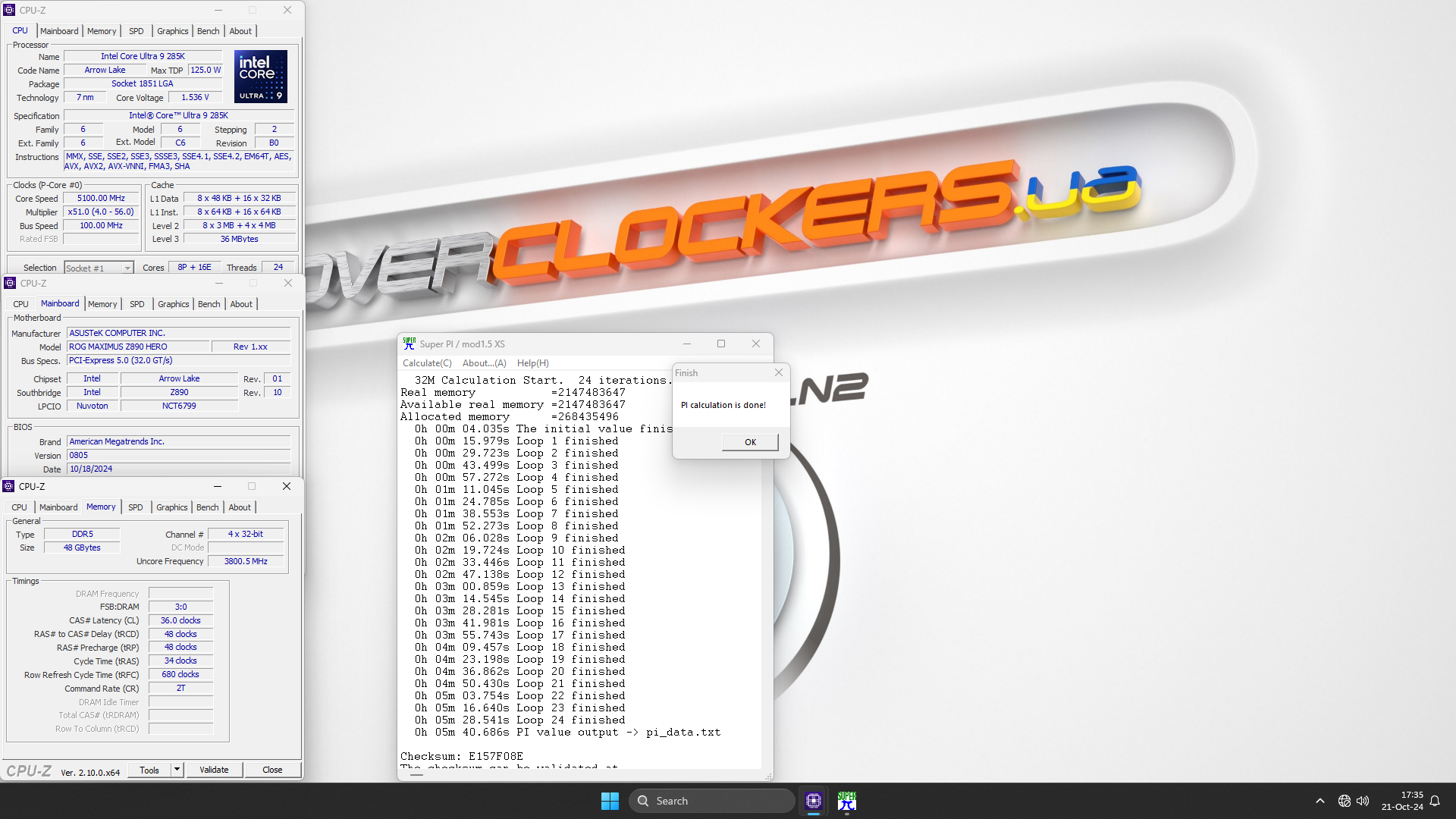The image size is (1456, 819).
Task: Open network globe icon in tray
Action: pyautogui.click(x=1344, y=801)
